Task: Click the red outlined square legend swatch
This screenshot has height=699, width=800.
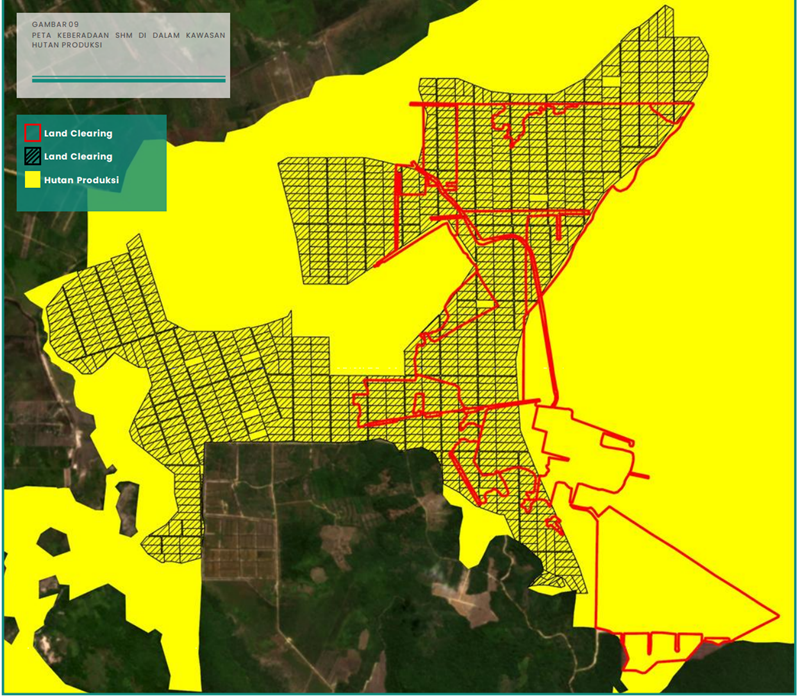Action: click(33, 133)
